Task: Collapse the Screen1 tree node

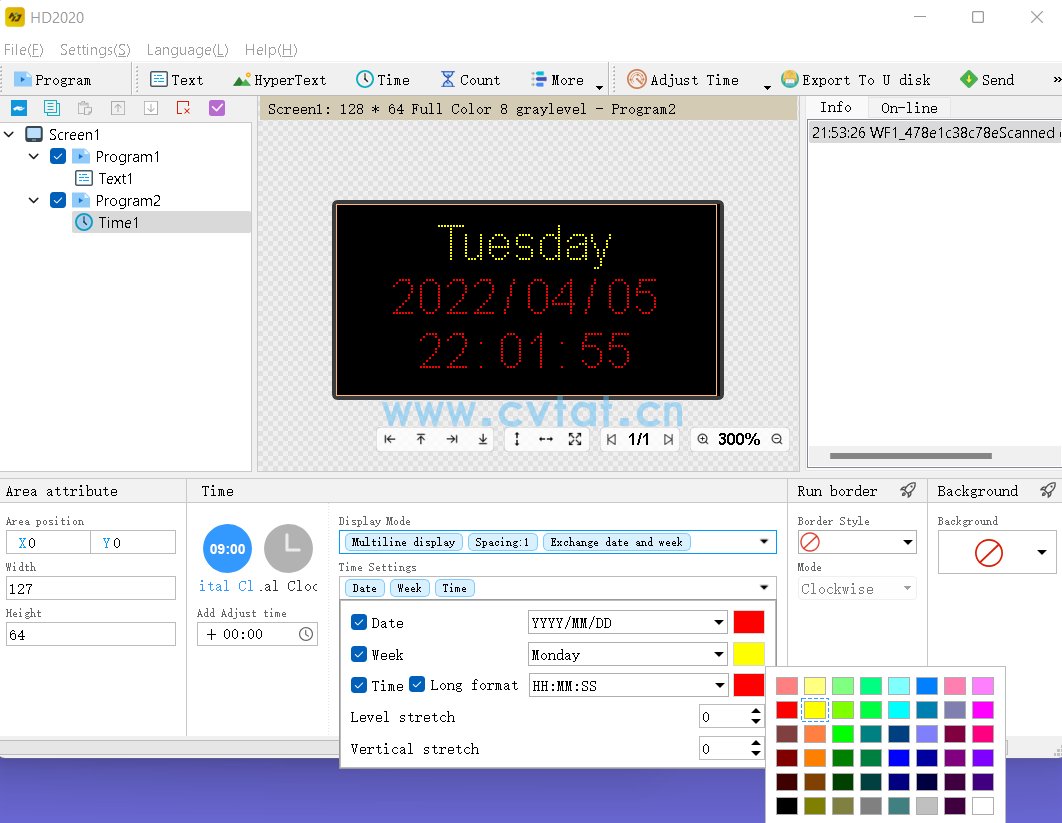Action: [x=9, y=134]
